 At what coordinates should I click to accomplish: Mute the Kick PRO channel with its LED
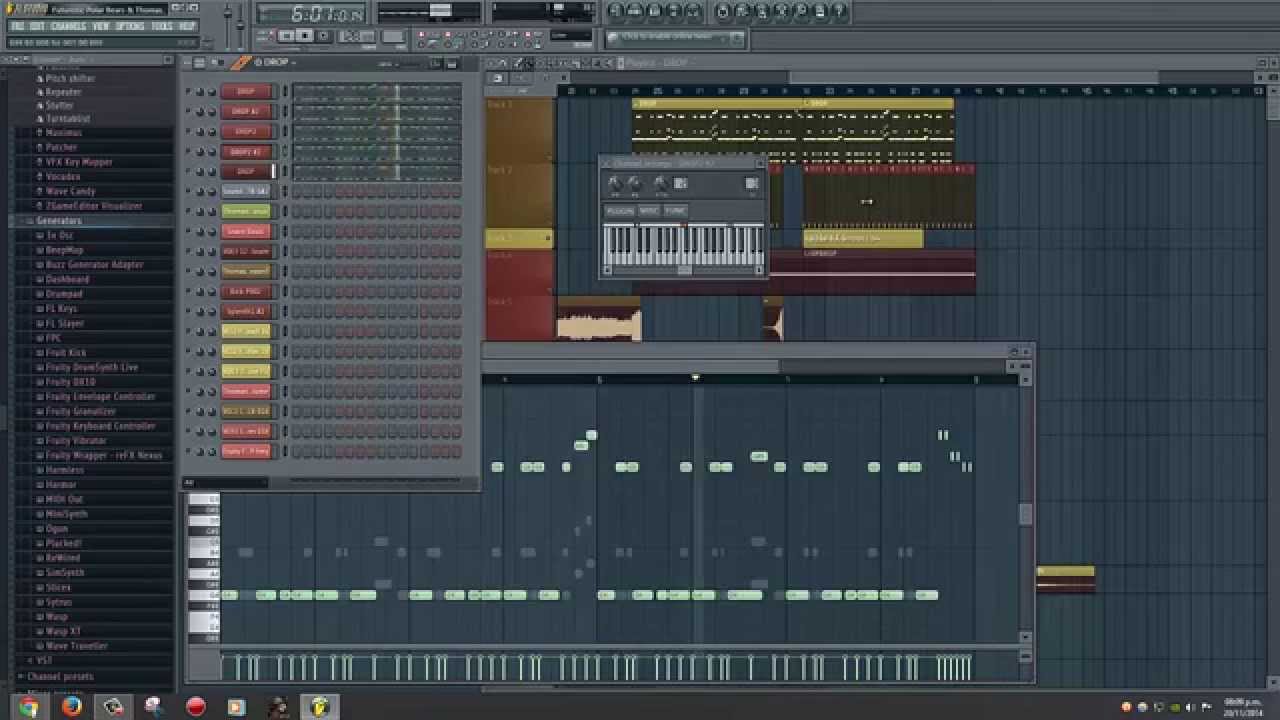188,291
